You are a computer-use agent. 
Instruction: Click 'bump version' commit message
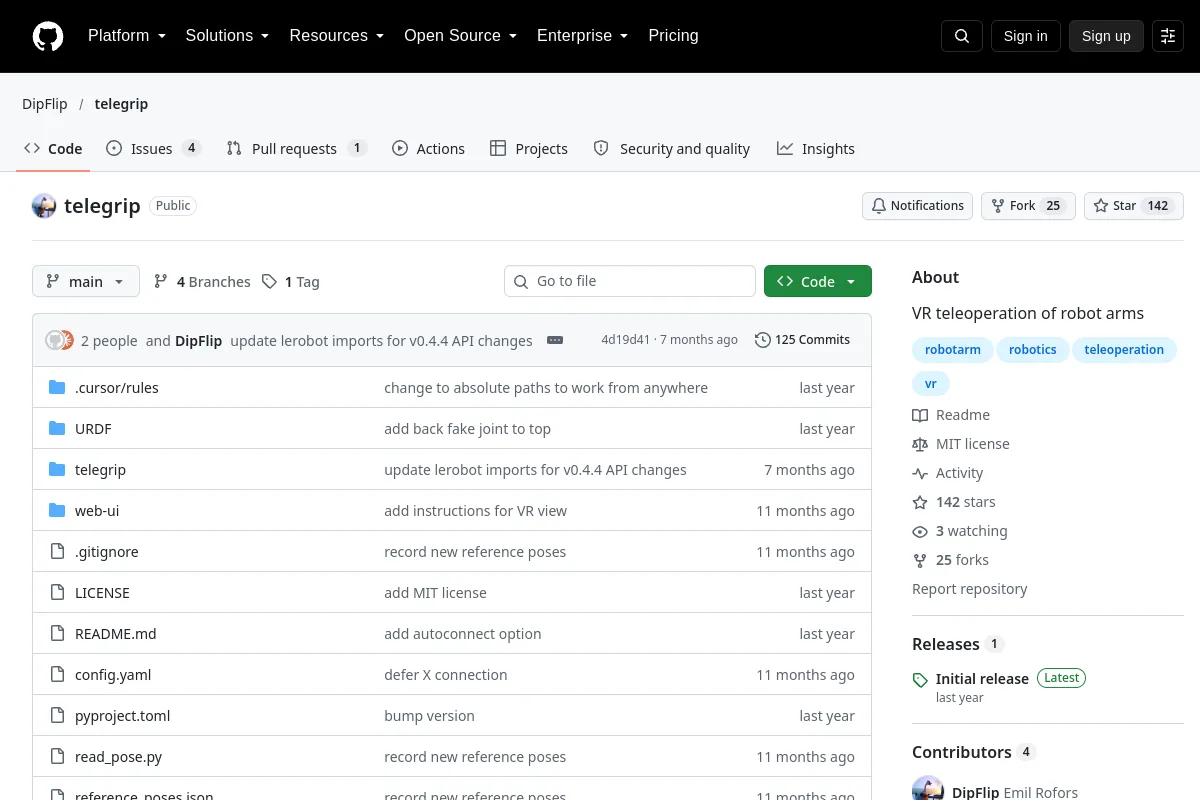[x=429, y=716]
